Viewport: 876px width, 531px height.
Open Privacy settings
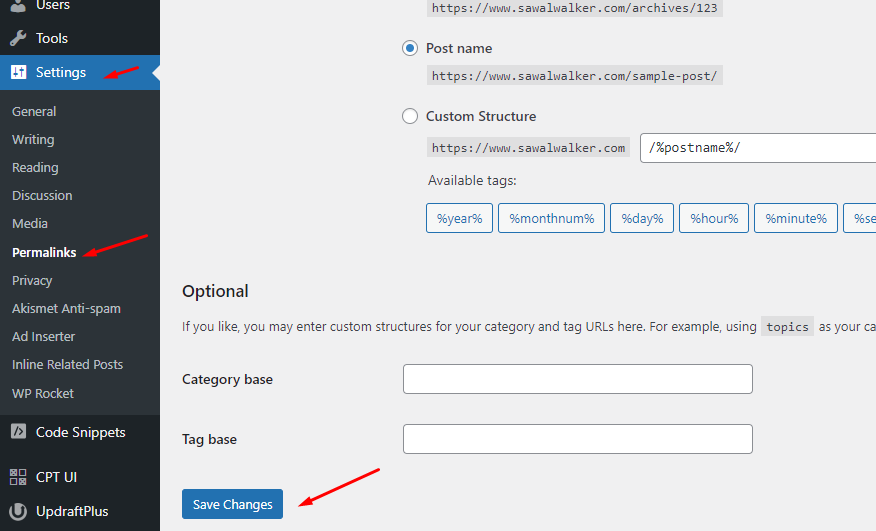[x=32, y=280]
